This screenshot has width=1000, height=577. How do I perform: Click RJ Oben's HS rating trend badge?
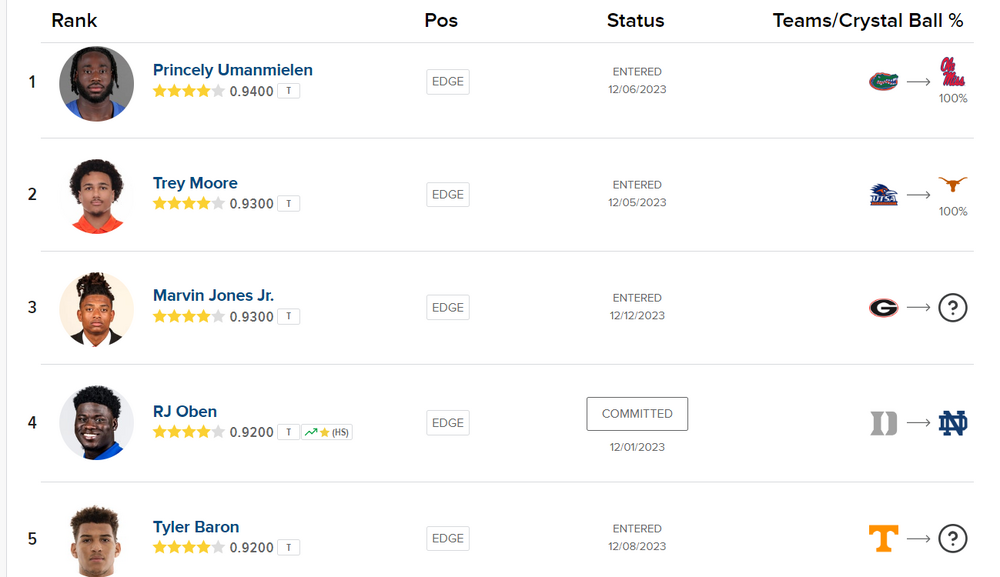tap(327, 433)
